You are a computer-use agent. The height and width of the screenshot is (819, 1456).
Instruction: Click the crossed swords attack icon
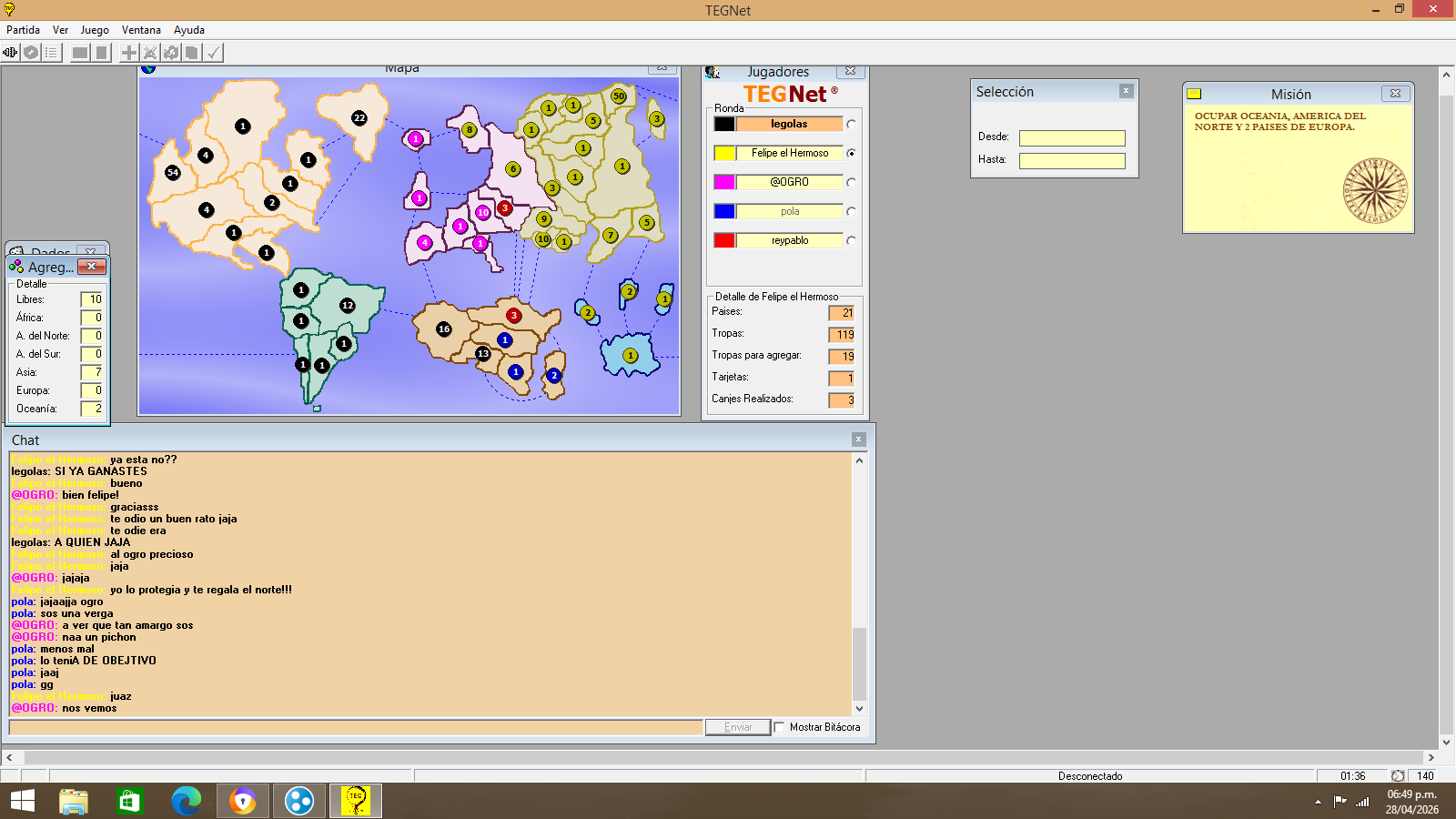[x=150, y=53]
